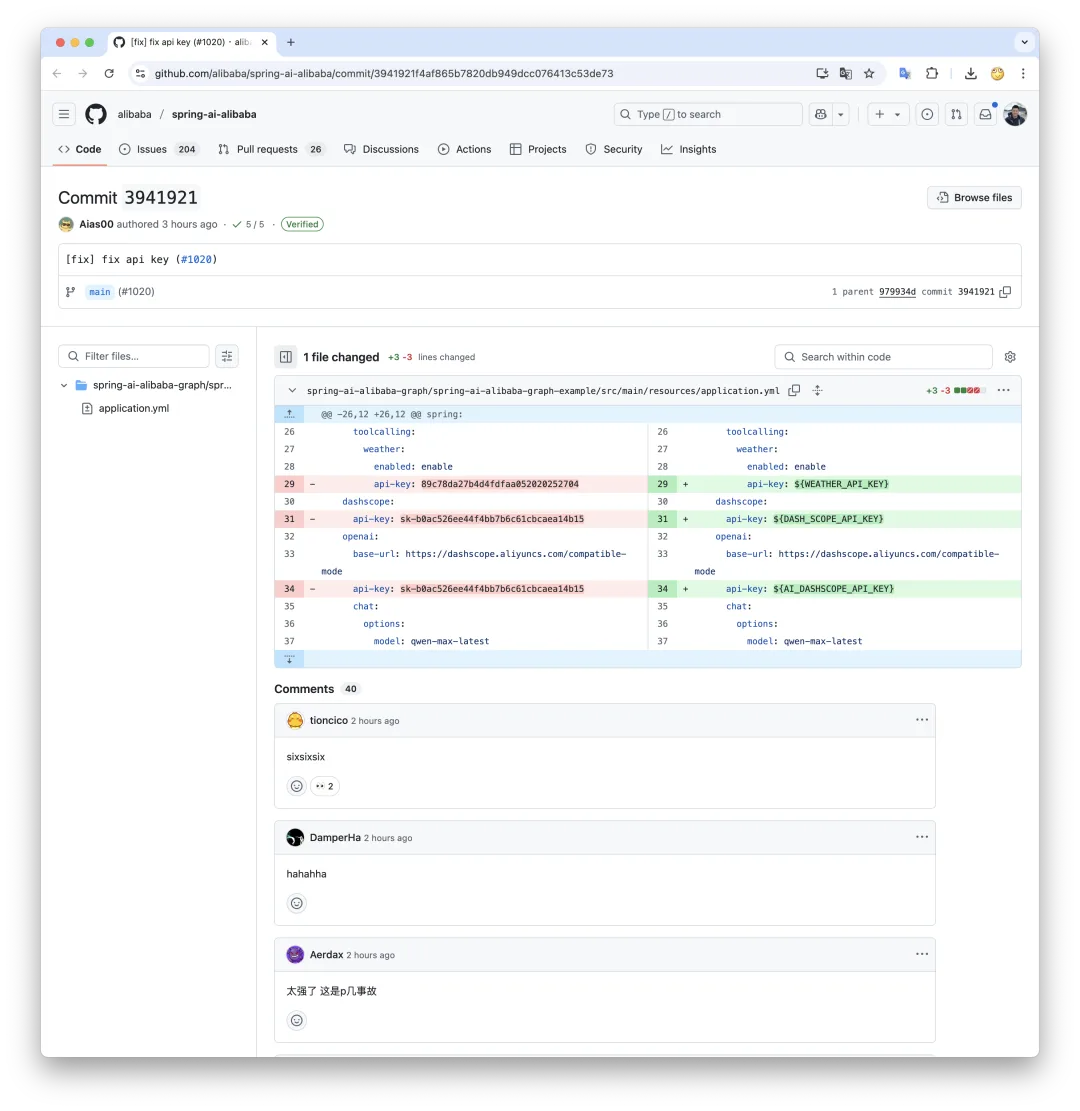Open the #1020 pull request link
1080x1111 pixels.
click(x=197, y=259)
